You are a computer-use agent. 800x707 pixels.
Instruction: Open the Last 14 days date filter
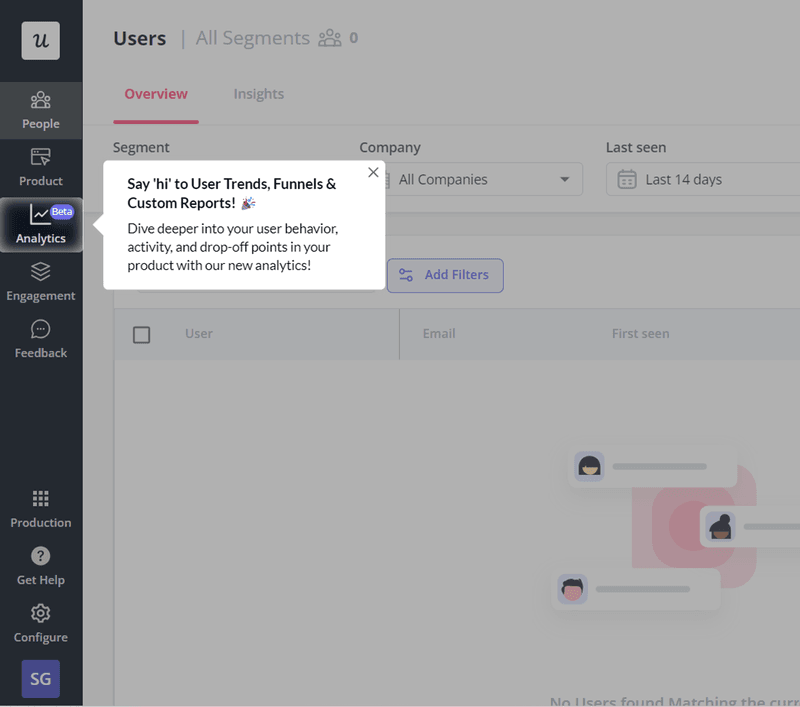click(700, 179)
